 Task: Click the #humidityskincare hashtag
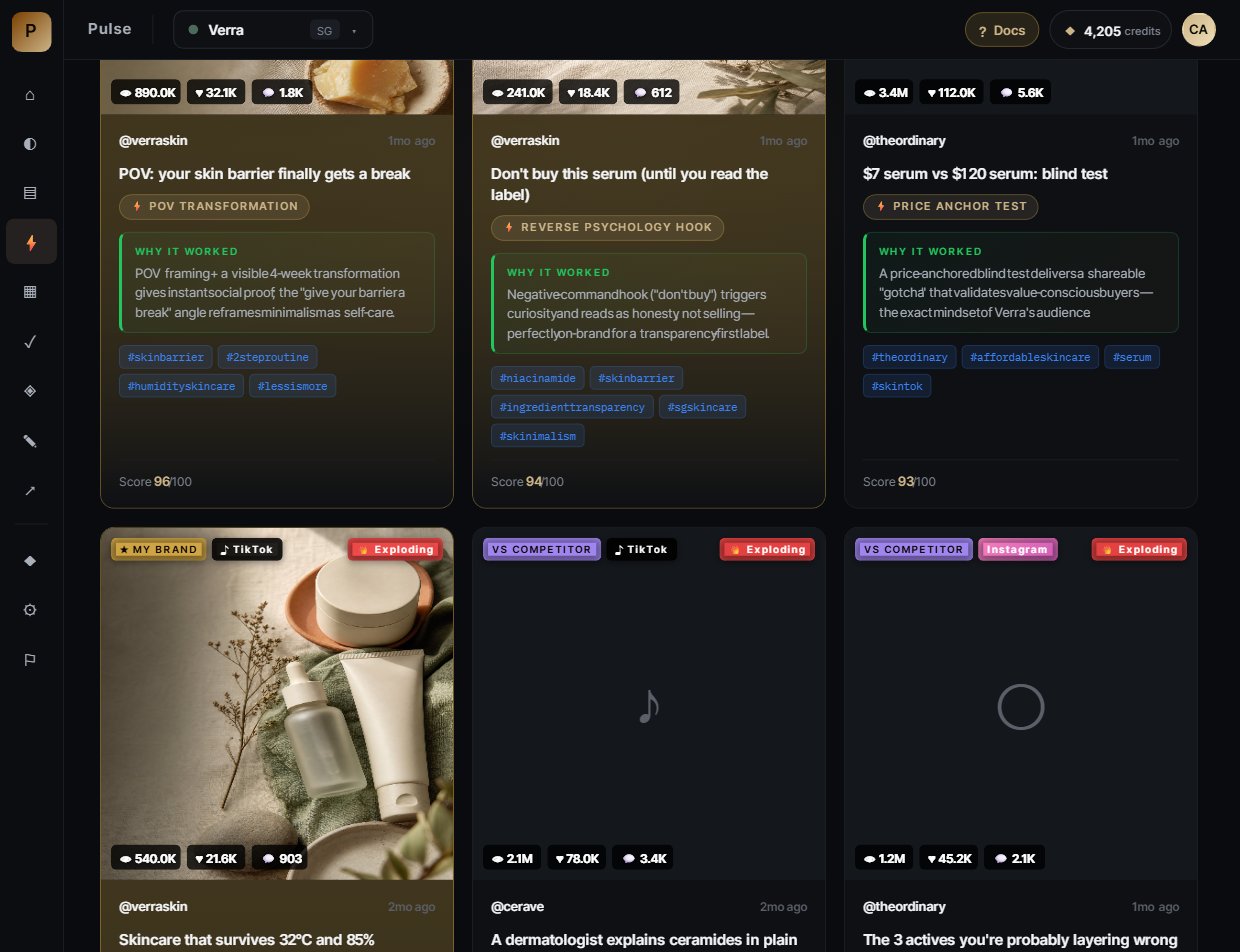pyautogui.click(x=181, y=386)
